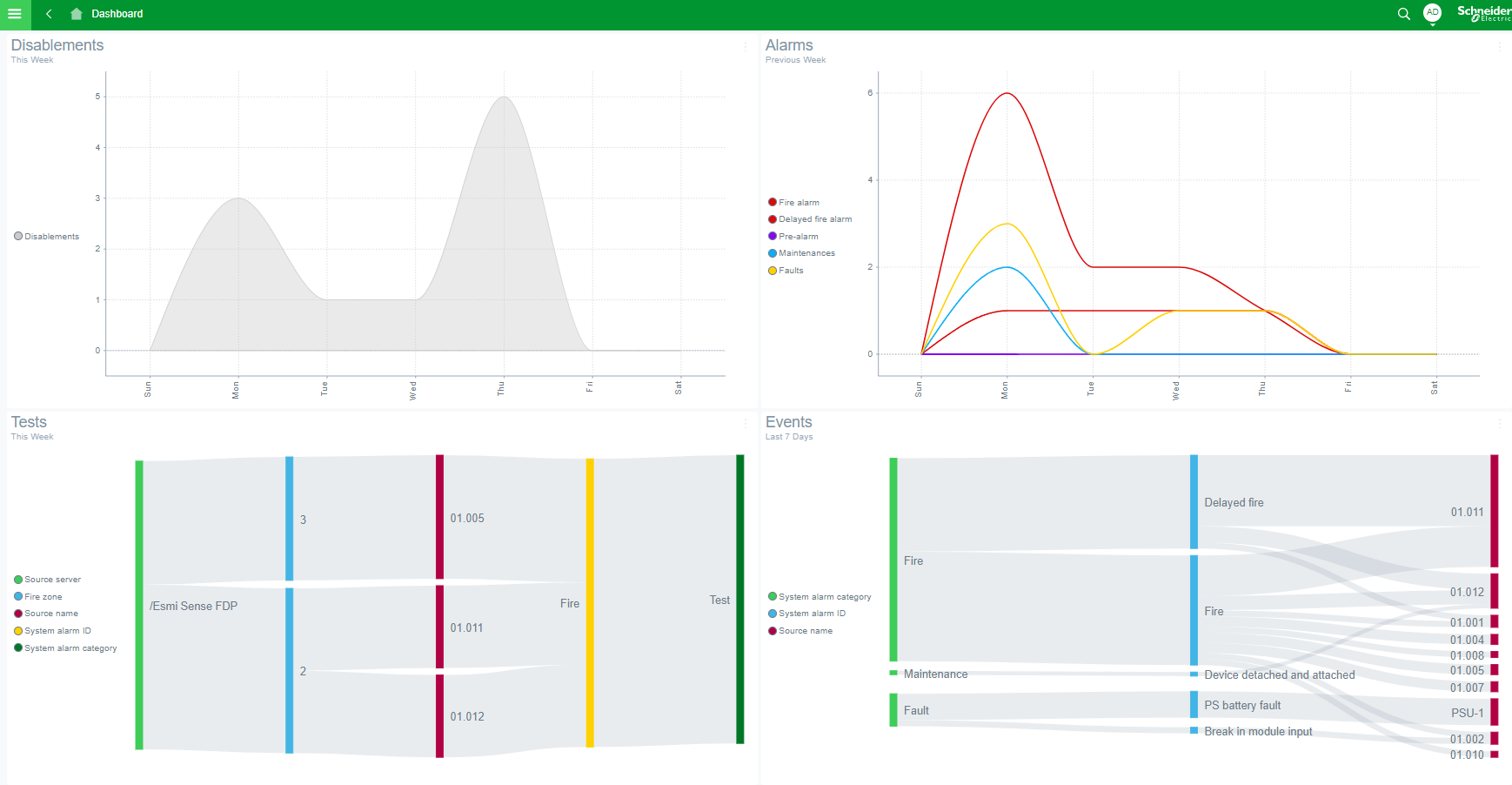Click the Events panel title
The width and height of the screenshot is (1512, 785).
789,422
